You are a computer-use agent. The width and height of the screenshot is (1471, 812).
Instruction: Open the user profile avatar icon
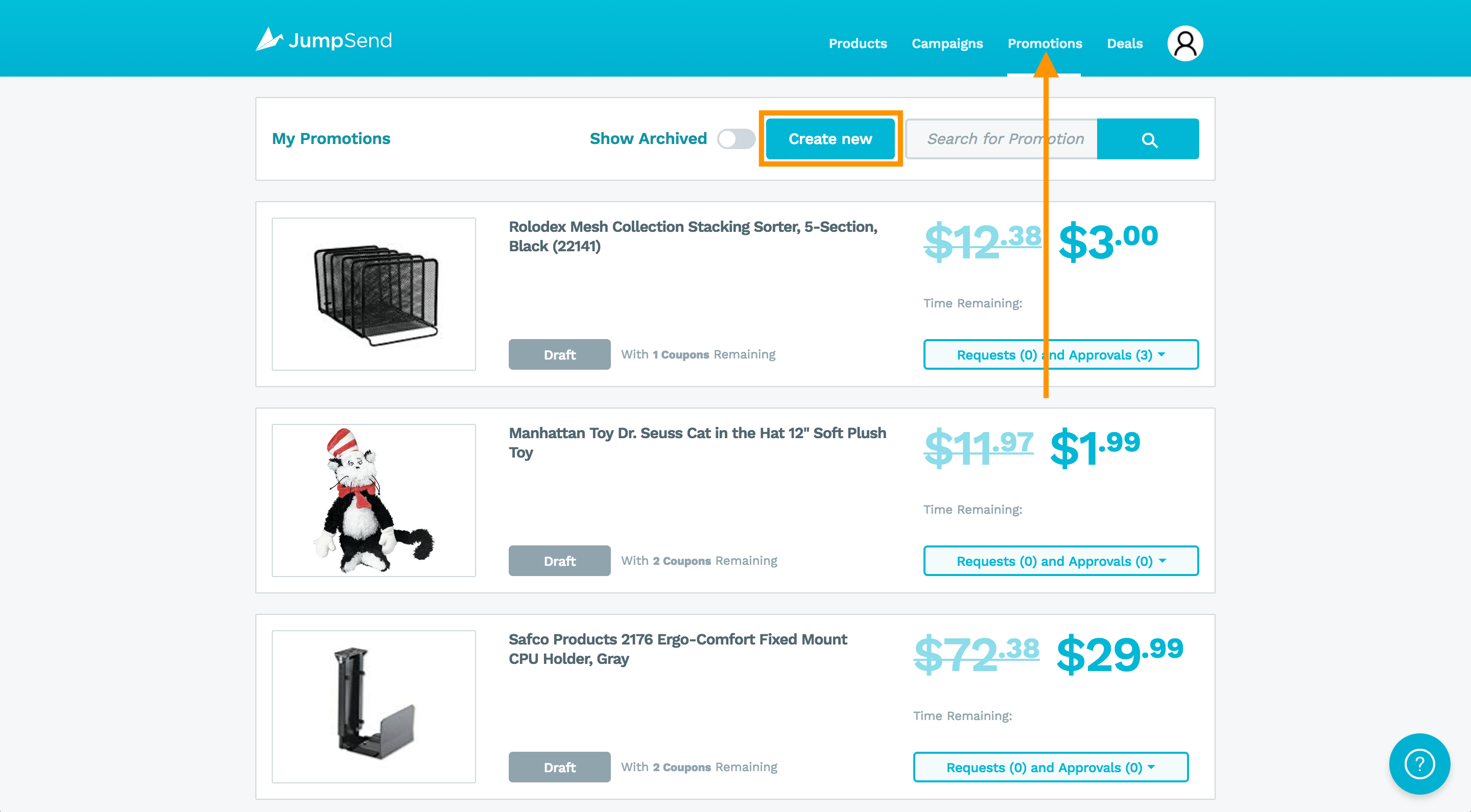pyautogui.click(x=1185, y=43)
